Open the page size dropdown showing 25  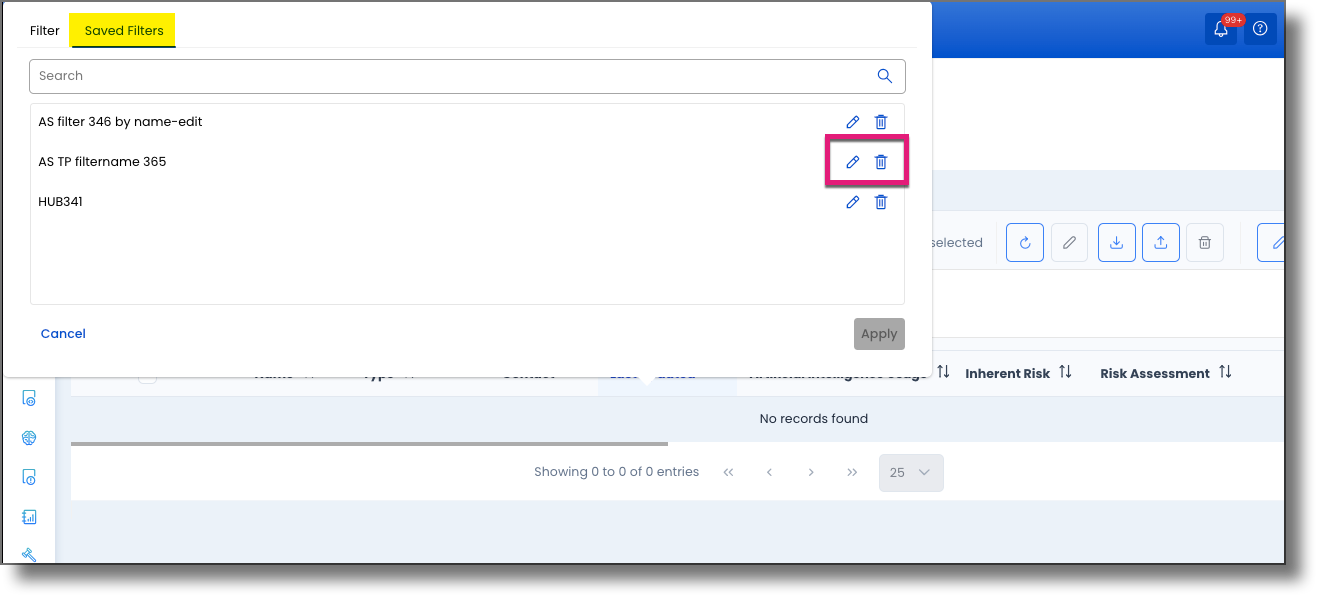pyautogui.click(x=910, y=471)
